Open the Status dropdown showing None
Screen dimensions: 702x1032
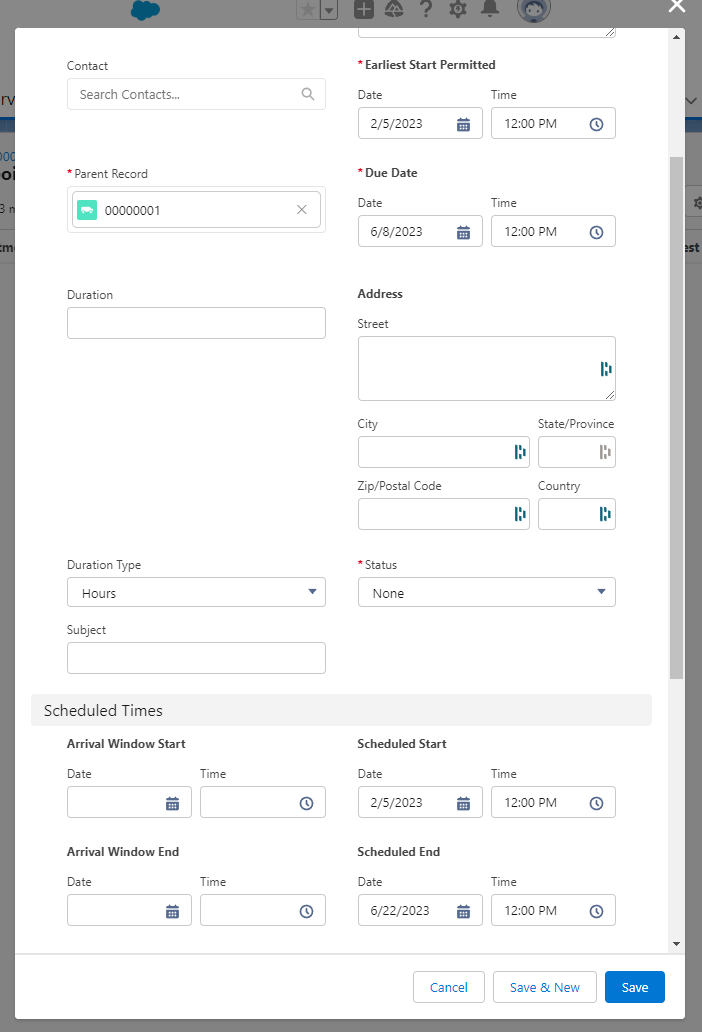click(486, 593)
